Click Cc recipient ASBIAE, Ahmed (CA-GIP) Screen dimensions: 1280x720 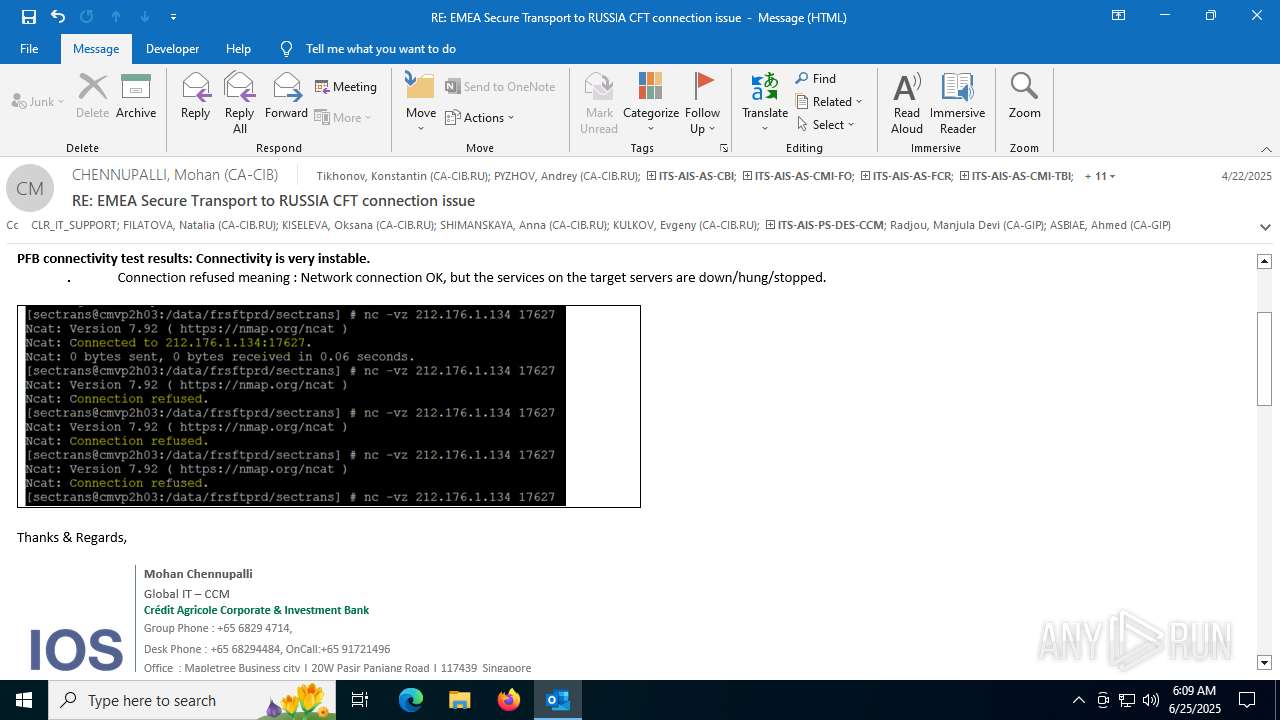1110,225
